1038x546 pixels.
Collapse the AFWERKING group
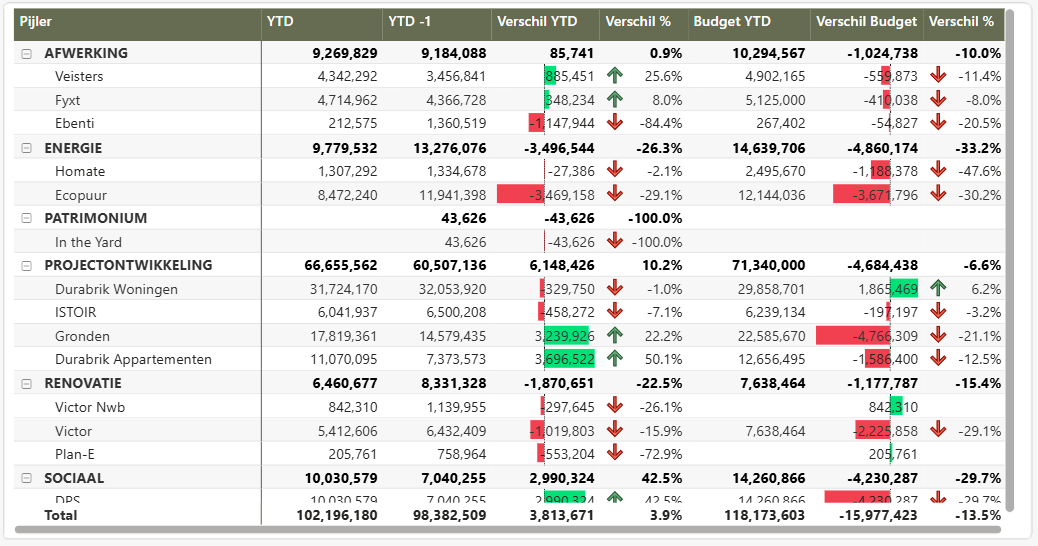(x=26, y=54)
